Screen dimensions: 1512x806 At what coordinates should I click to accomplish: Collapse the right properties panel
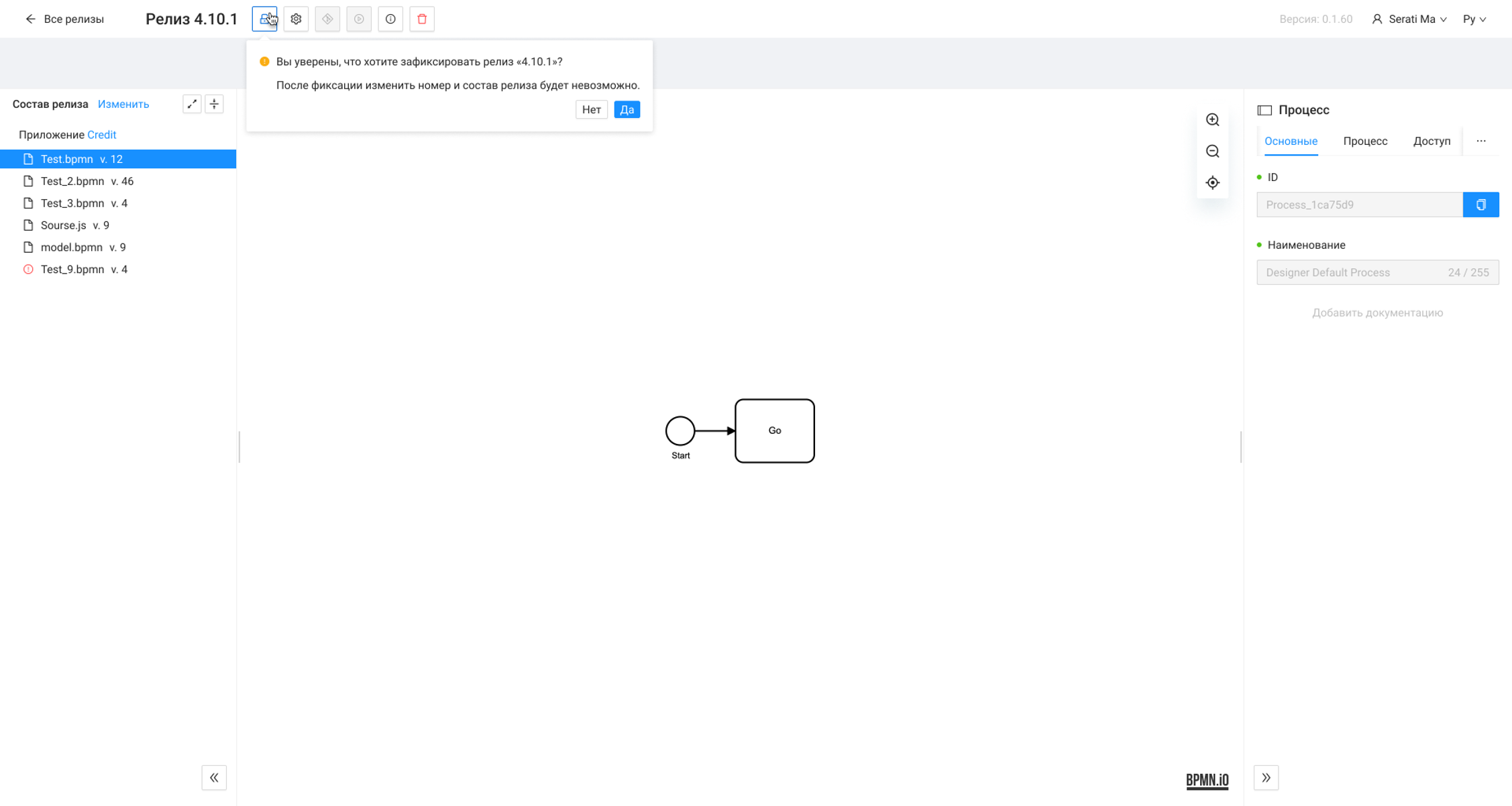(1266, 778)
